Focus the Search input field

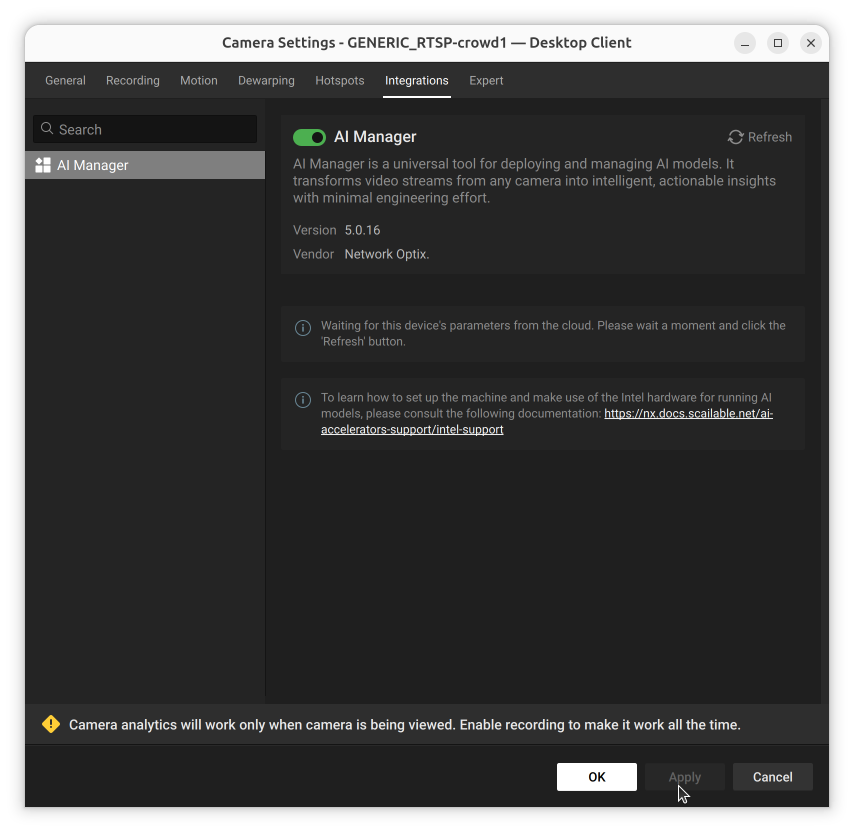(145, 129)
